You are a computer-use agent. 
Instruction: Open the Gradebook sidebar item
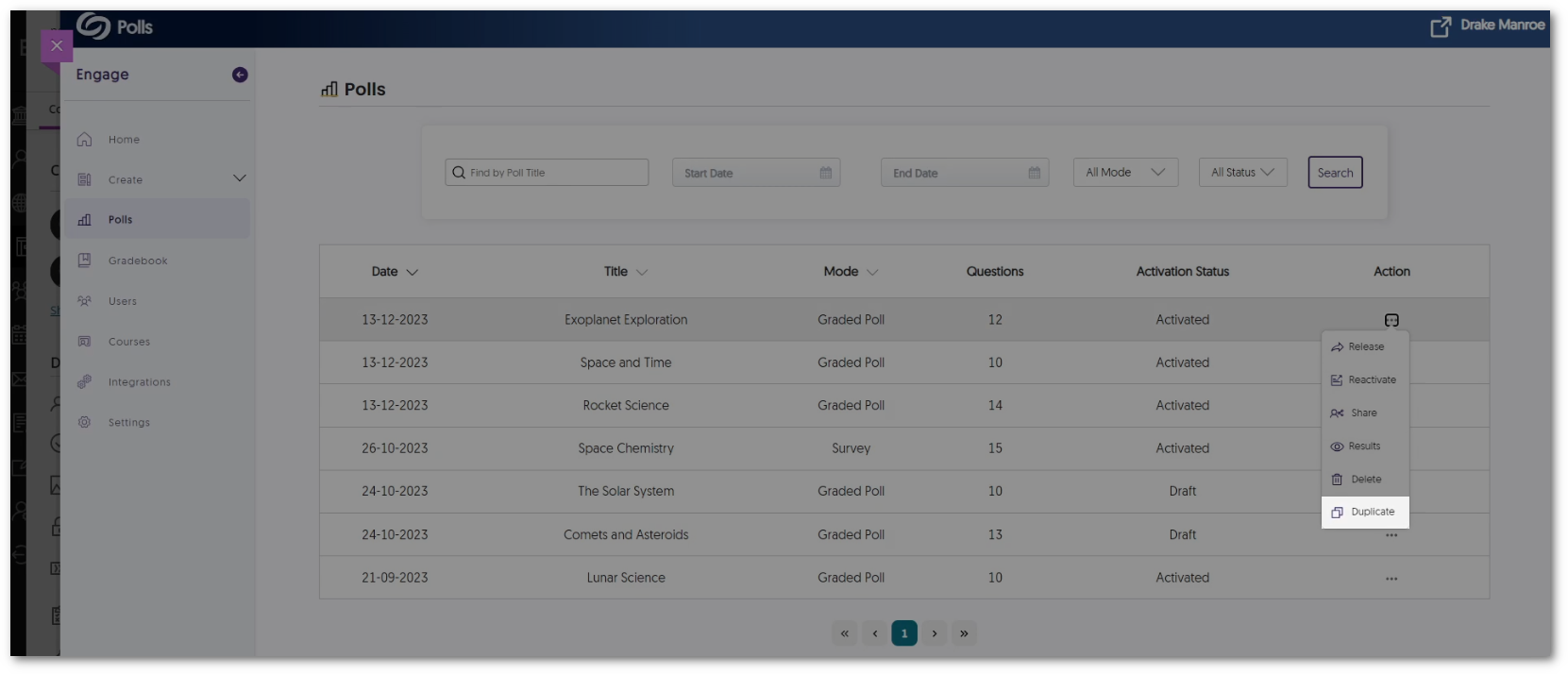[x=138, y=261]
